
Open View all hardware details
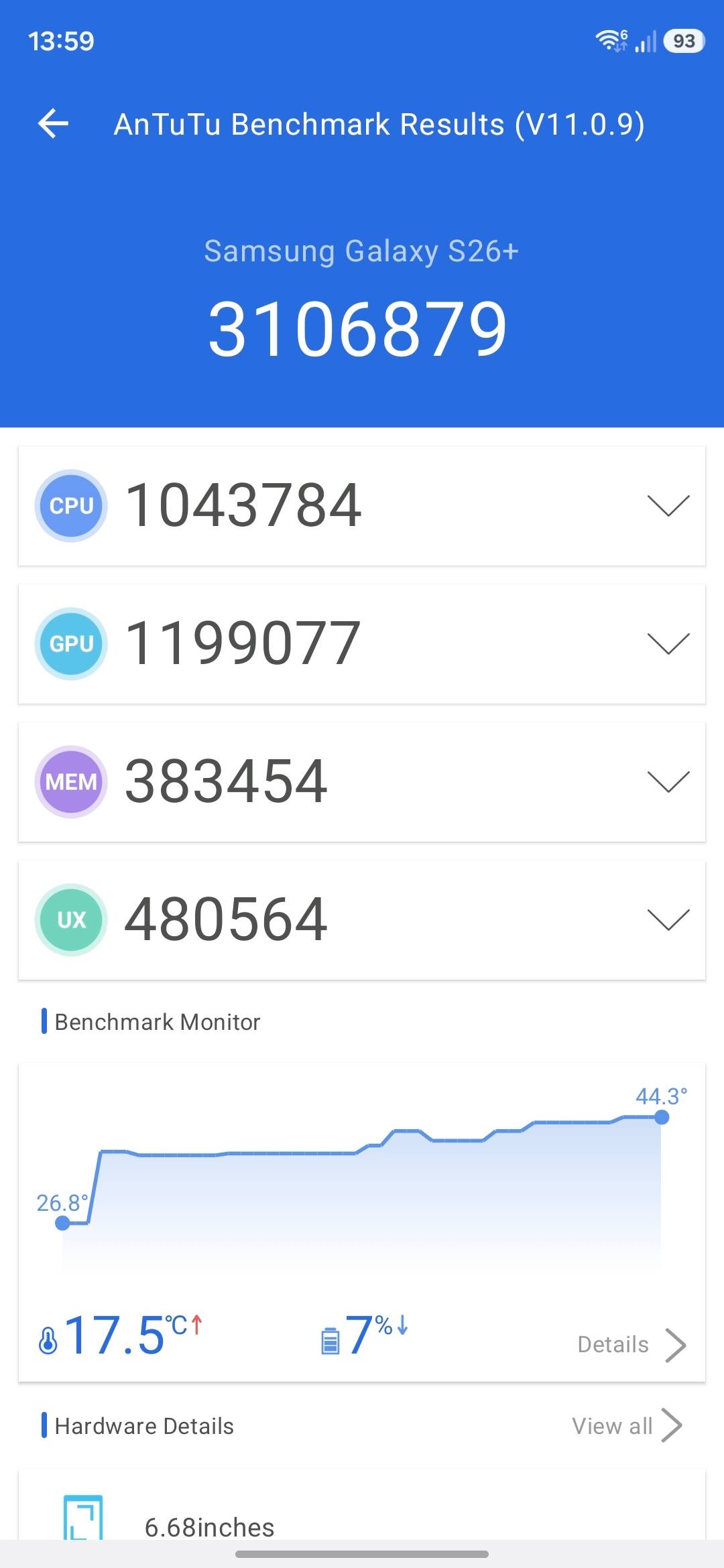click(x=627, y=1425)
